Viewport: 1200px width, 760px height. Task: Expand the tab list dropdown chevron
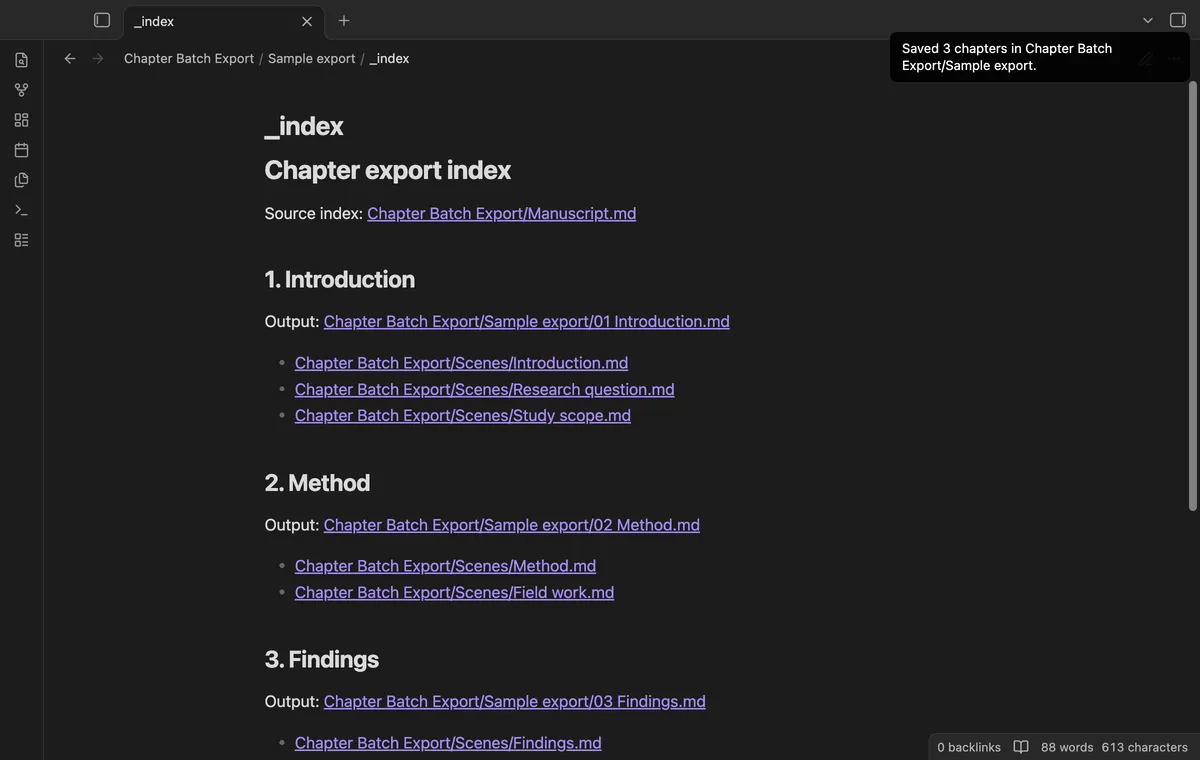[x=1148, y=20]
